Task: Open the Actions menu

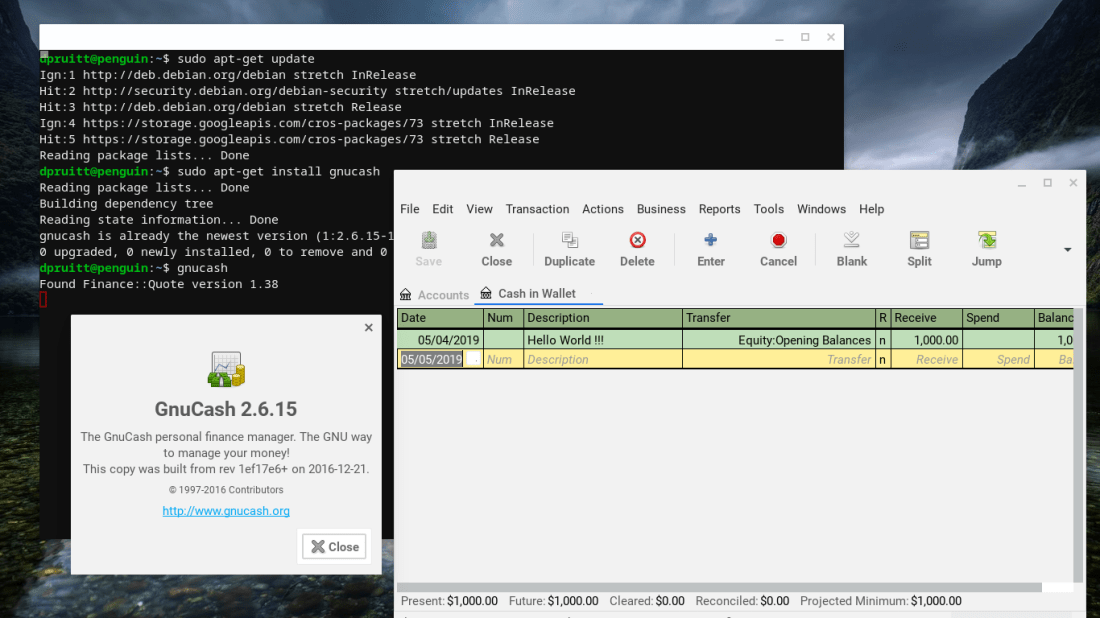Action: 602,209
